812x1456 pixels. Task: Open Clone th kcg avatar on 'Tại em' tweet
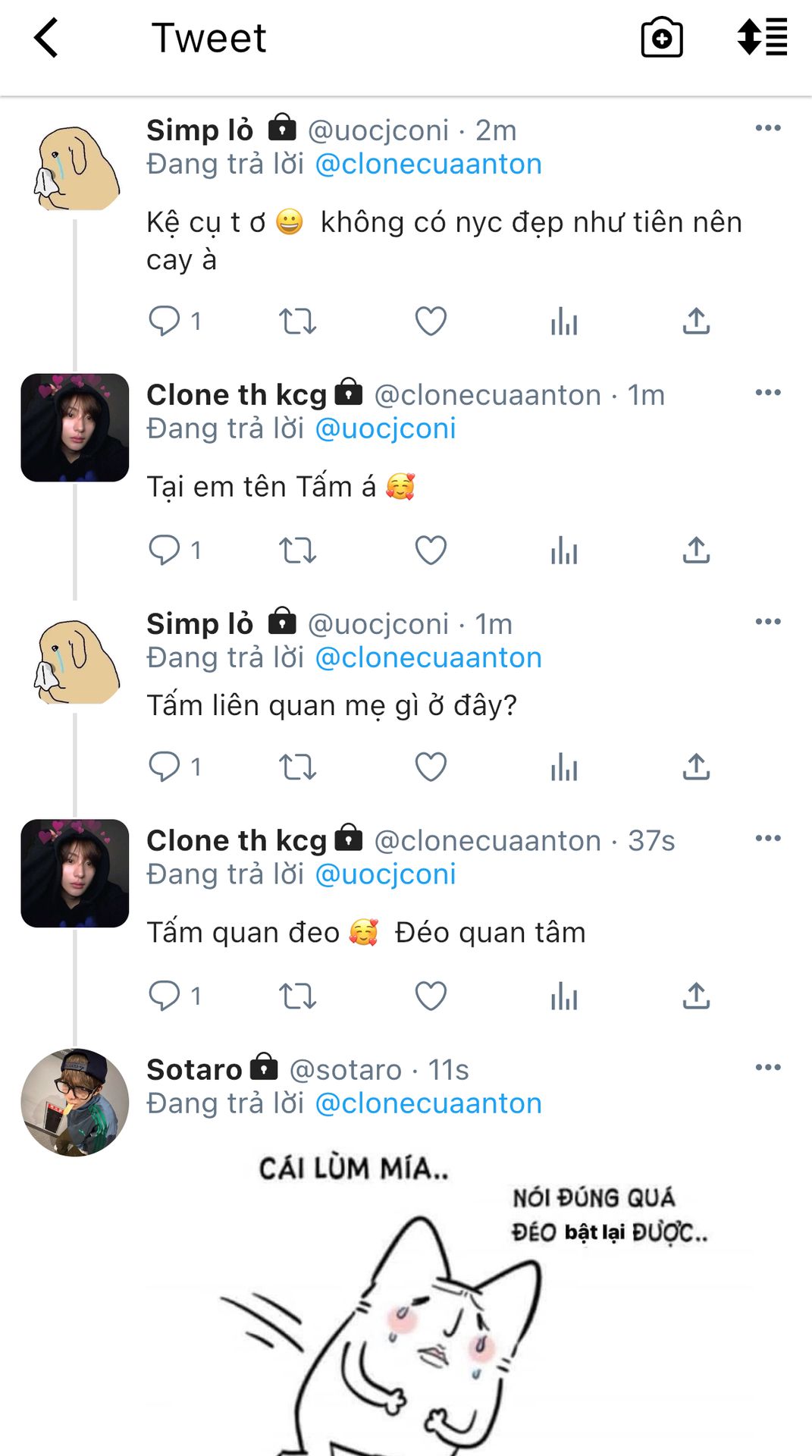(x=74, y=428)
